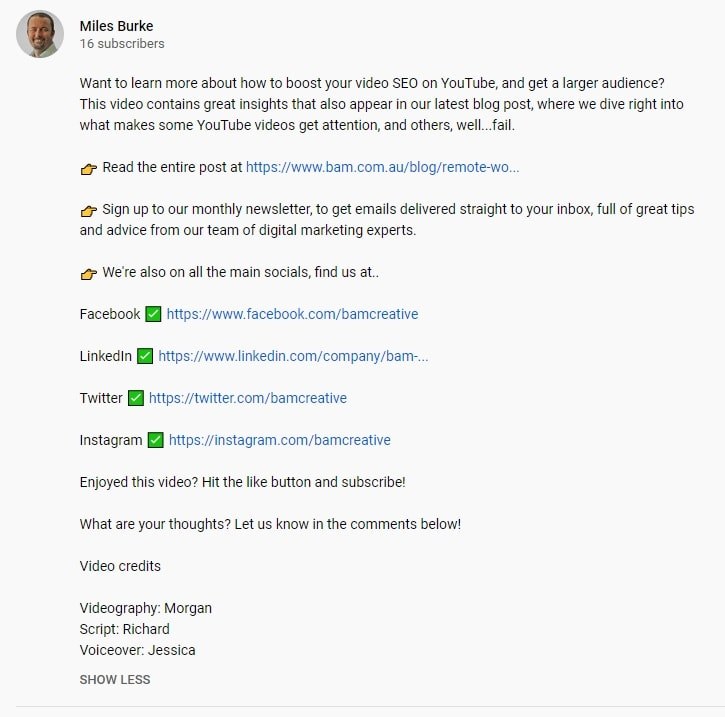The image size is (725, 717).
Task: Click the 16 subscribers count text
Action: (122, 43)
